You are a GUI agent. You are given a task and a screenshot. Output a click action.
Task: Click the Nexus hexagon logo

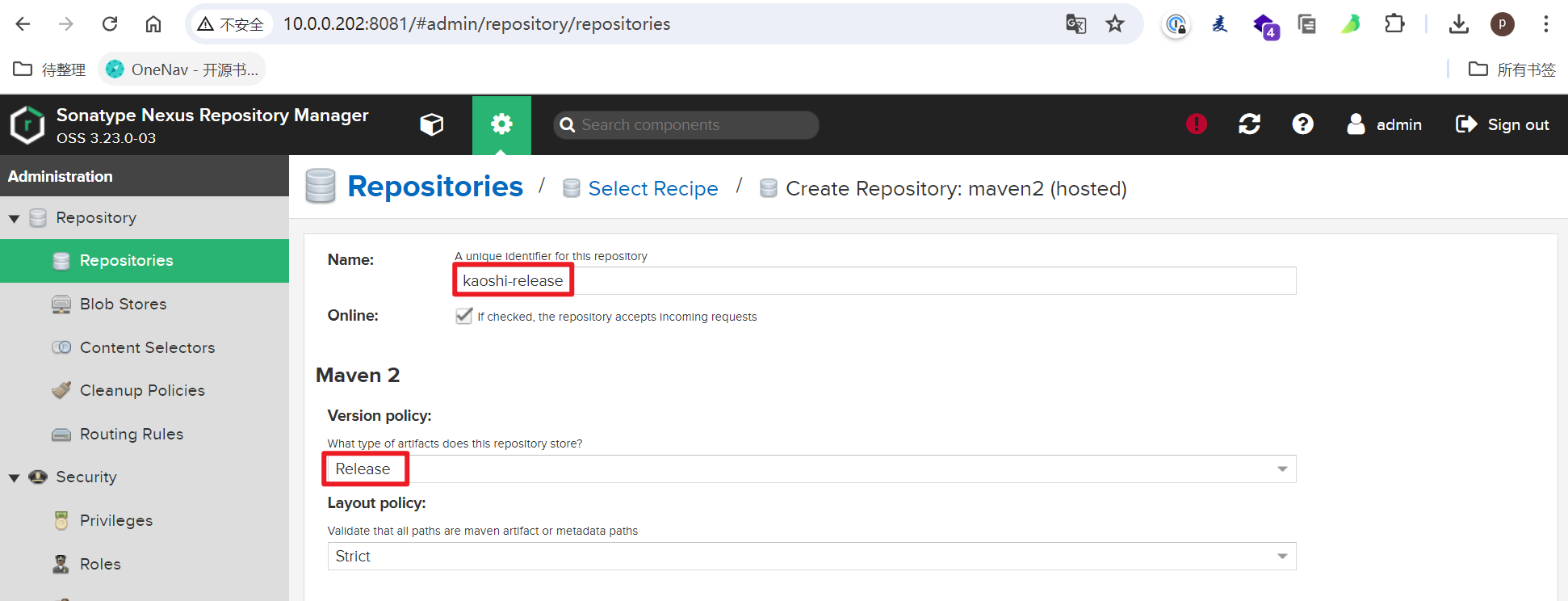coord(27,125)
